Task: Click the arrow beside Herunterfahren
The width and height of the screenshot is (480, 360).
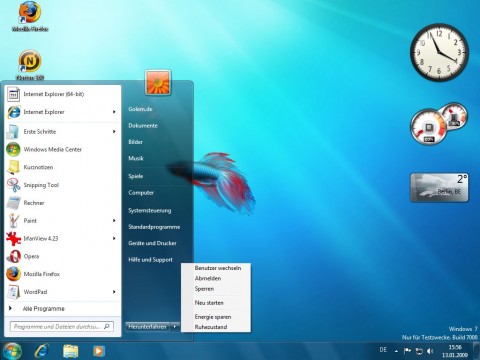Action: tap(175, 326)
